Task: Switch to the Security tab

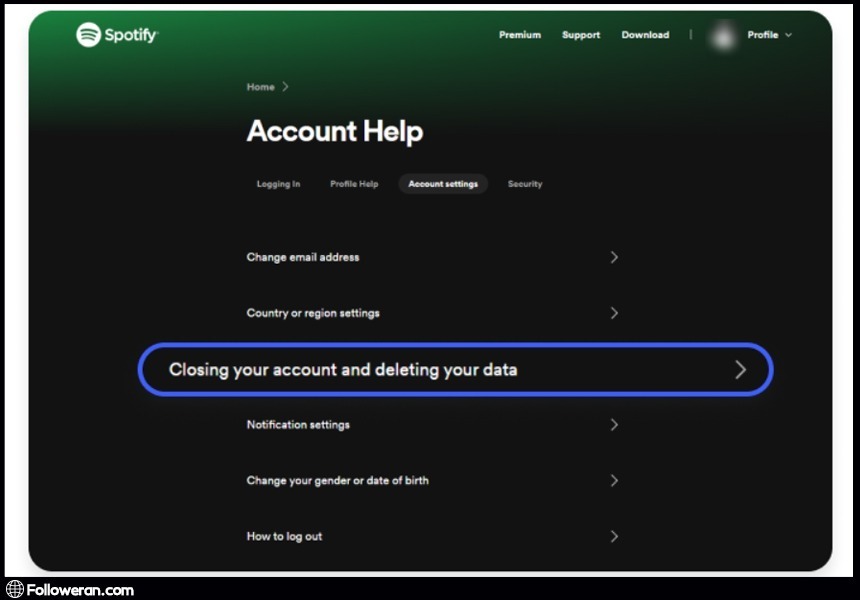Action: tap(525, 184)
